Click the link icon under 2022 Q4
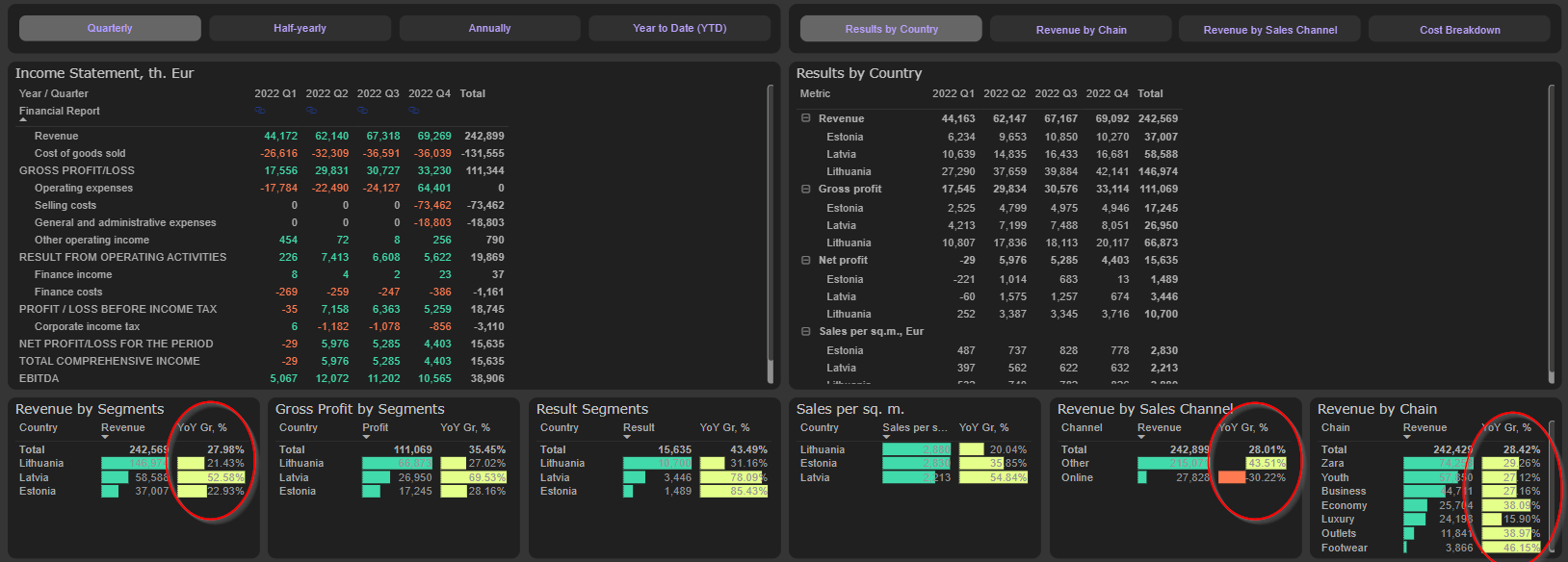 point(414,111)
